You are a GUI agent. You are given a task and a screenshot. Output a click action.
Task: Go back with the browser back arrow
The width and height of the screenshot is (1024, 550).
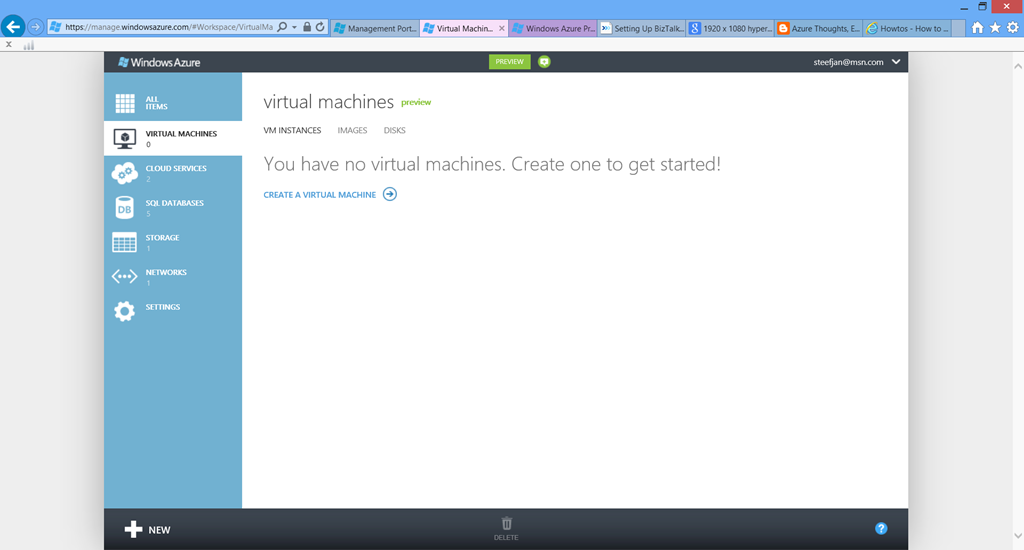[x=12, y=27]
